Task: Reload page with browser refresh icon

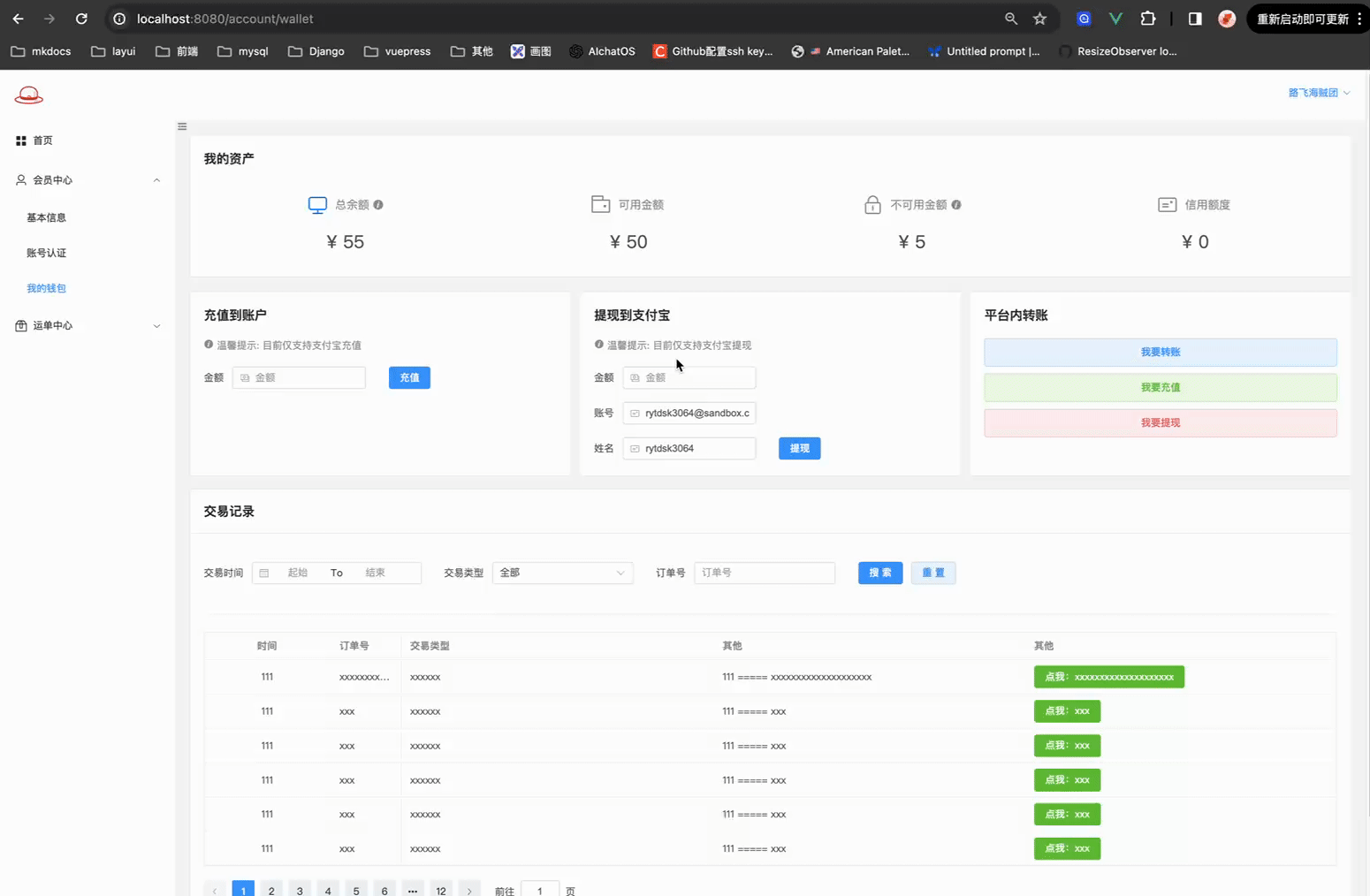Action: coord(81,19)
